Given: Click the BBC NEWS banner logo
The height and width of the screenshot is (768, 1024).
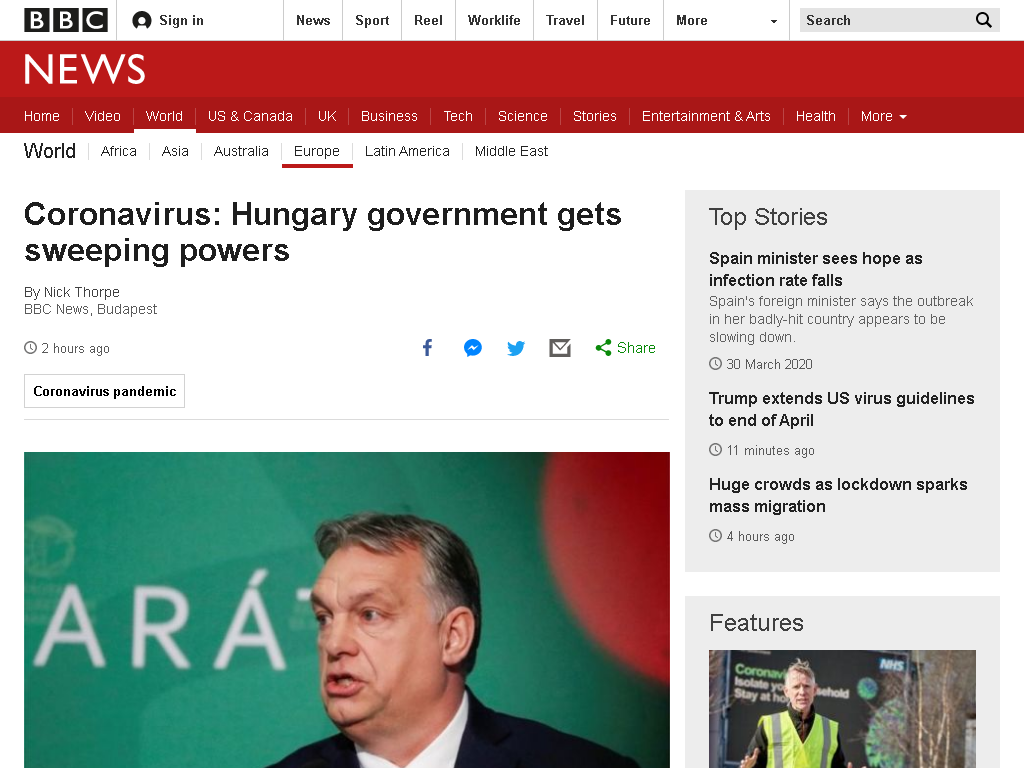Looking at the screenshot, I should [x=85, y=69].
